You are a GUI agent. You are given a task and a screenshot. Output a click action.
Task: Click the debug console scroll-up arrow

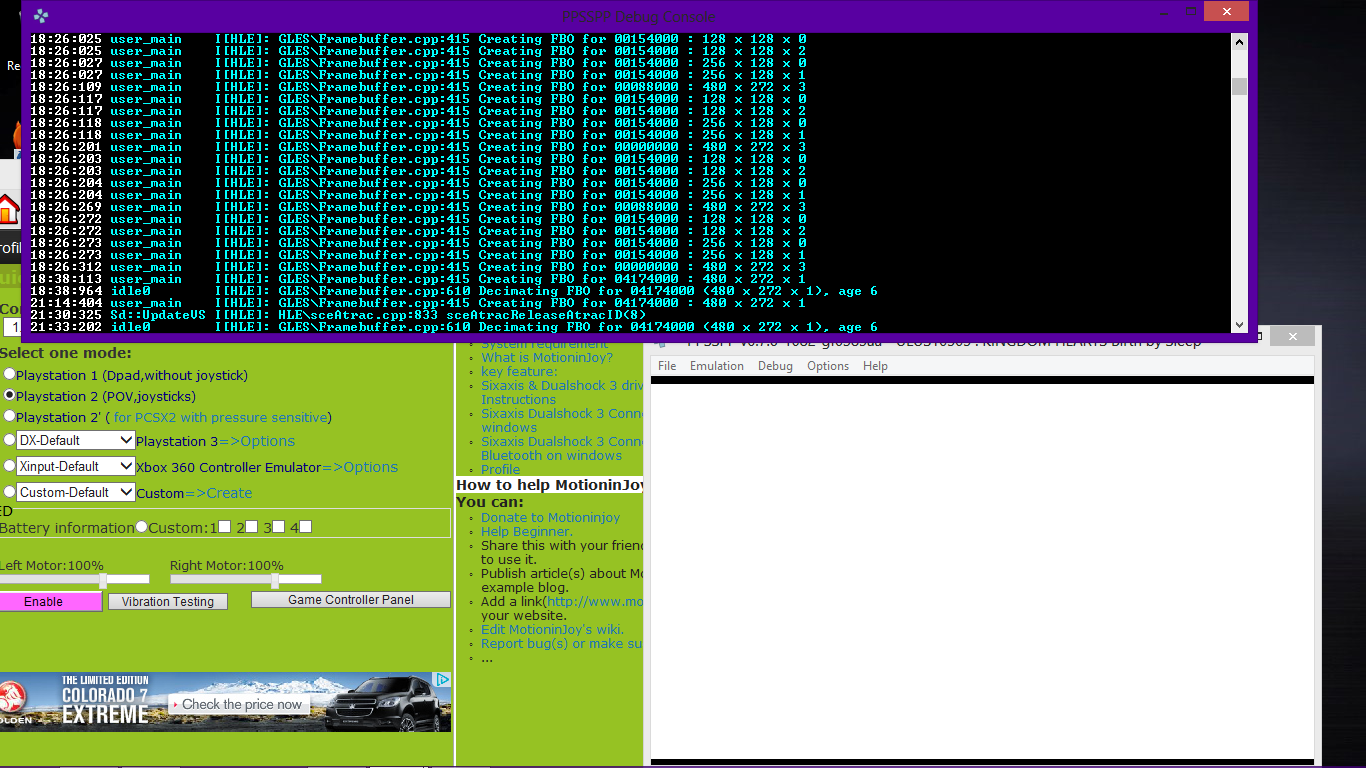(1240, 42)
